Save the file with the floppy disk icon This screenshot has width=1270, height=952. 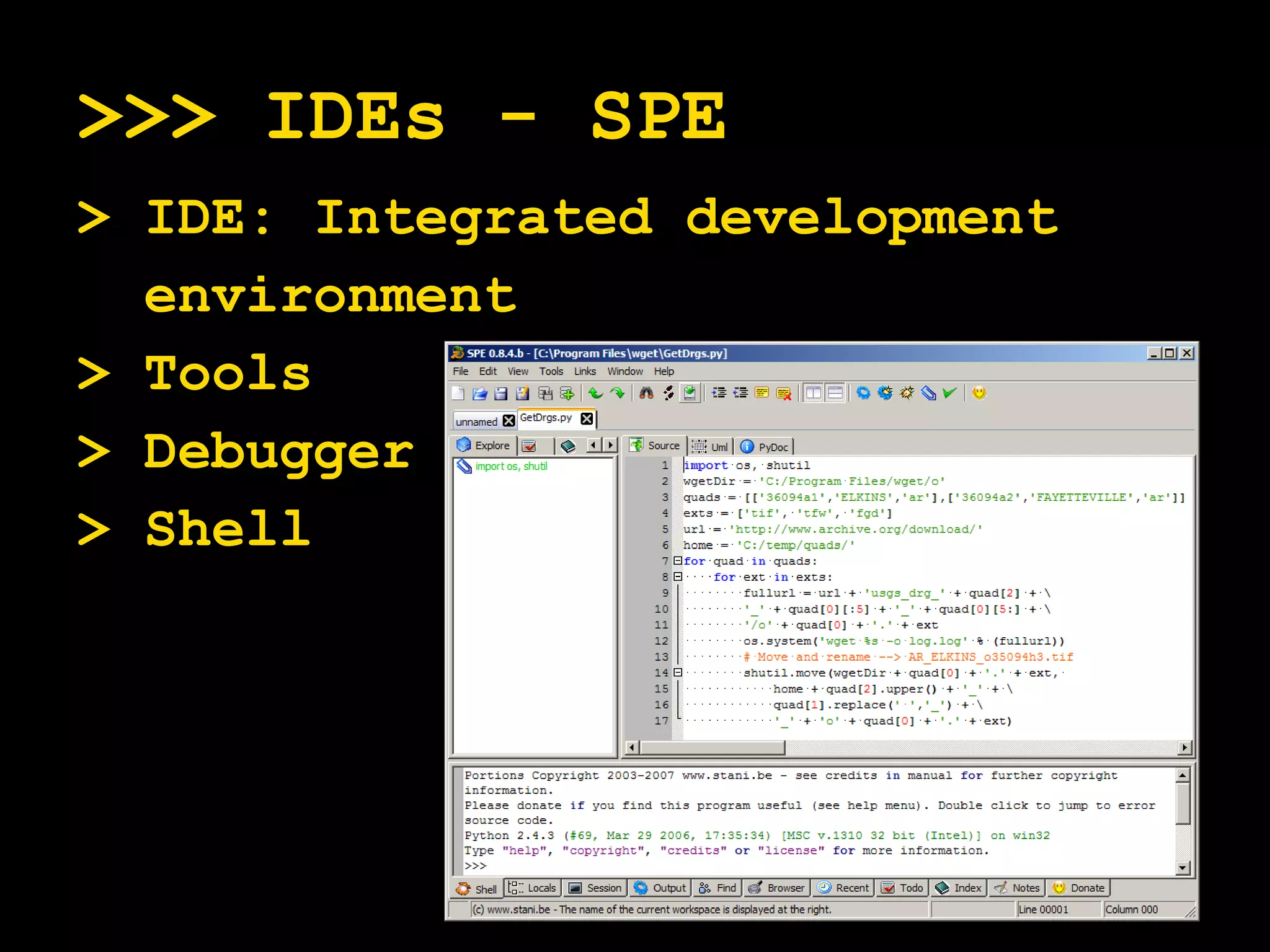[x=501, y=393]
